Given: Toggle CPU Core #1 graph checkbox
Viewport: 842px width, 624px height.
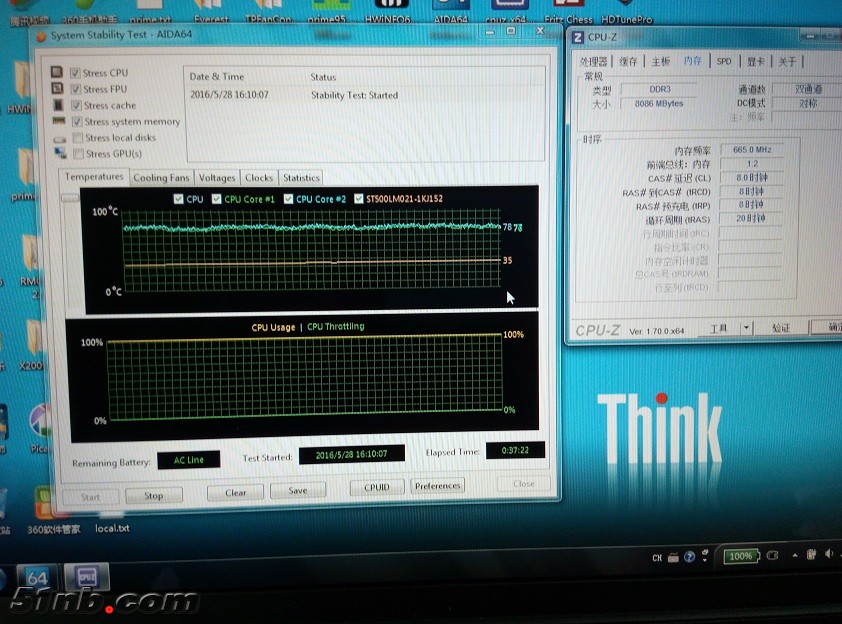Looking at the screenshot, I should pos(217,199).
